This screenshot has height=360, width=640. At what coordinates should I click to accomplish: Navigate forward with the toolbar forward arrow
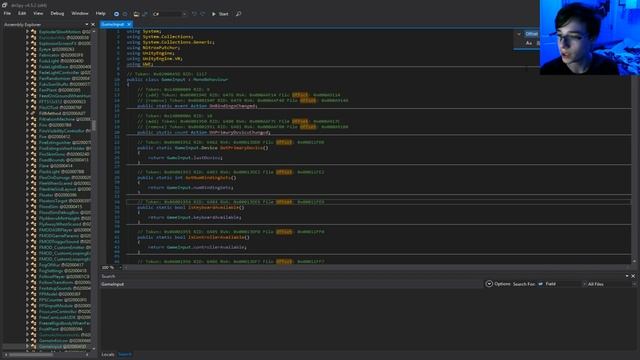tap(125, 14)
